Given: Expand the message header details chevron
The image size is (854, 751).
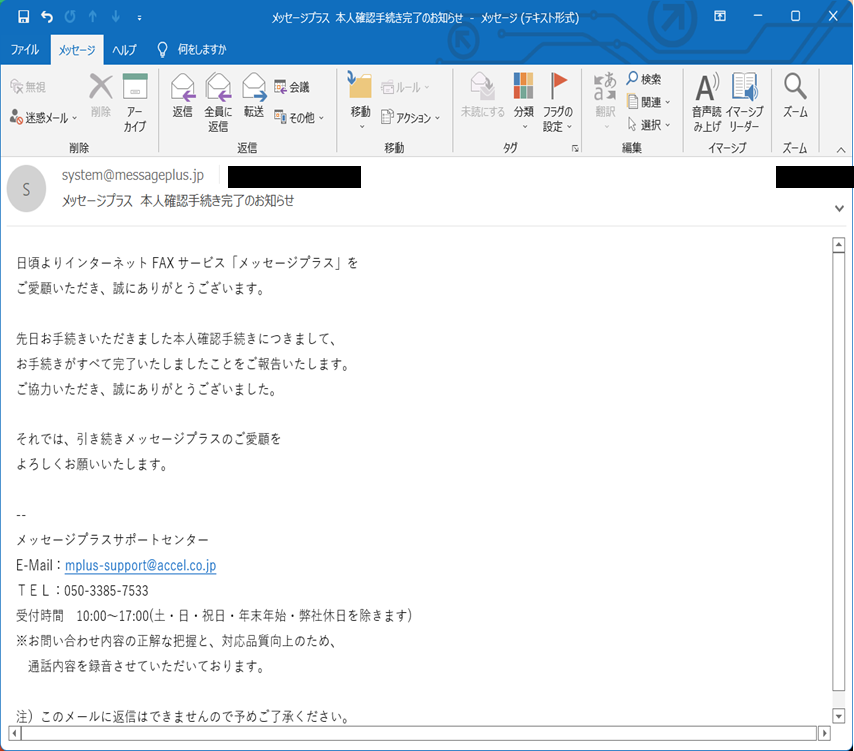Looking at the screenshot, I should click(839, 208).
